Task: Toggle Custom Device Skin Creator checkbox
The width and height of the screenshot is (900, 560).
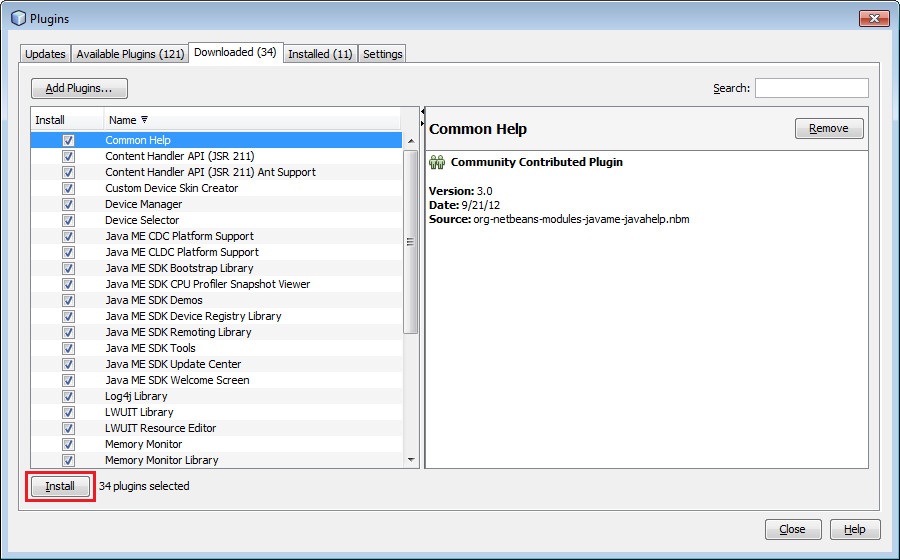Action: point(68,188)
